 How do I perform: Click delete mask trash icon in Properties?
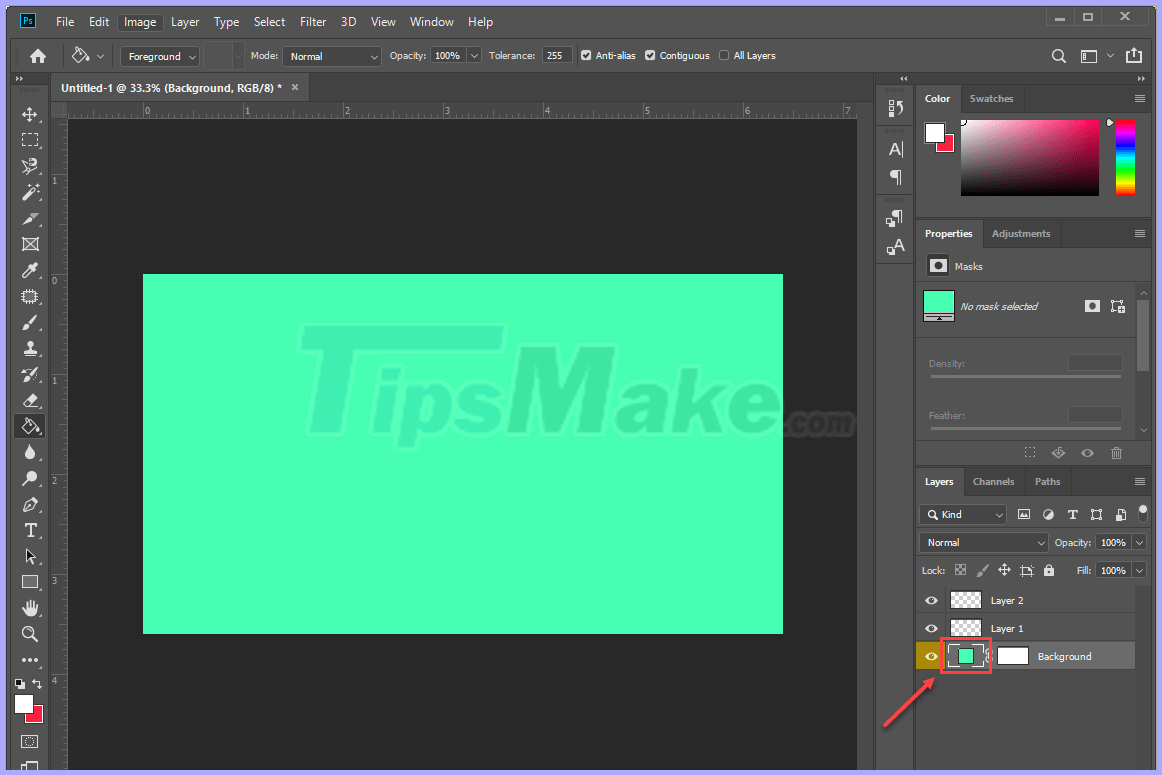(1116, 453)
